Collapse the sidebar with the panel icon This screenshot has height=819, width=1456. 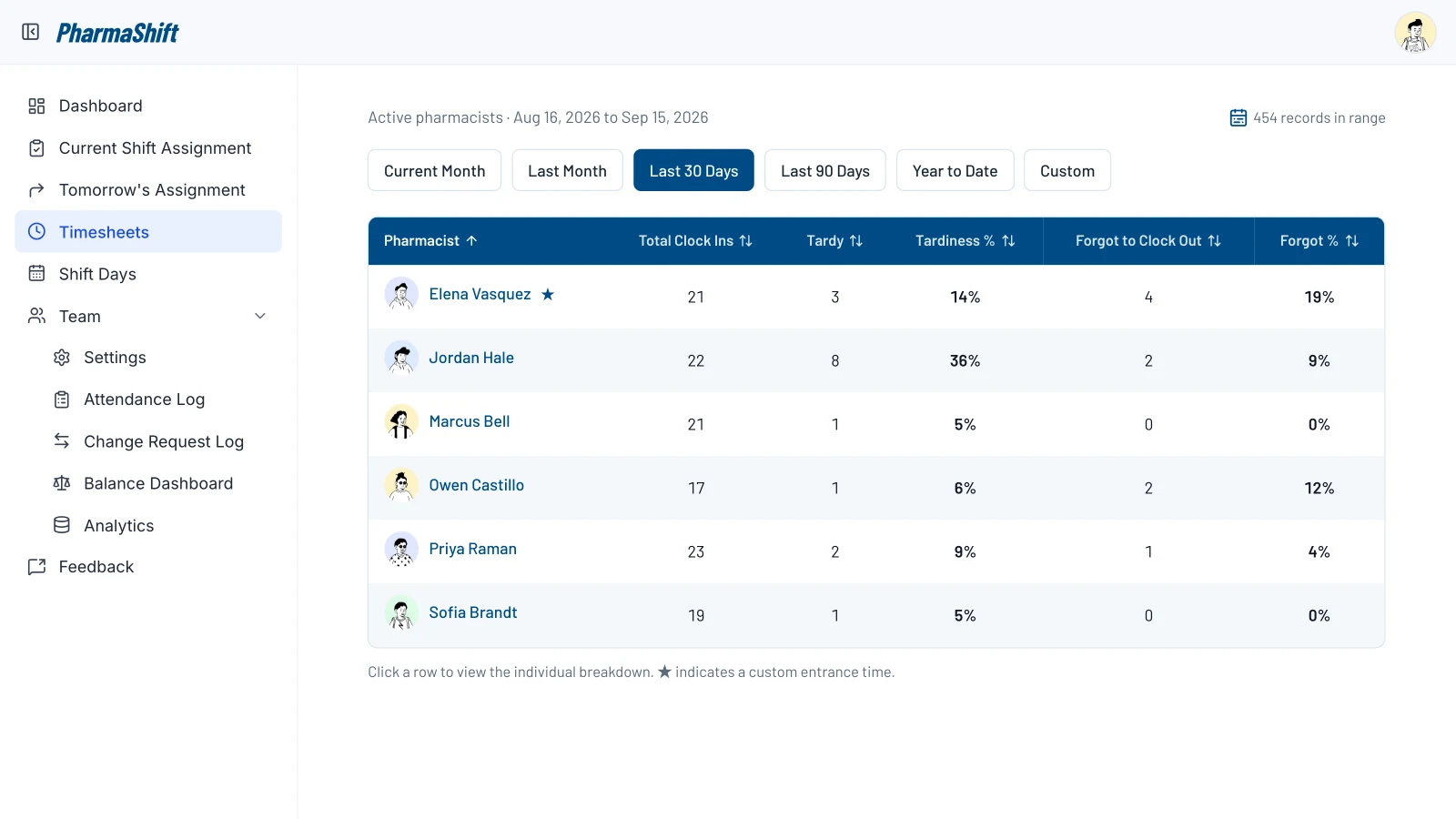click(x=30, y=33)
